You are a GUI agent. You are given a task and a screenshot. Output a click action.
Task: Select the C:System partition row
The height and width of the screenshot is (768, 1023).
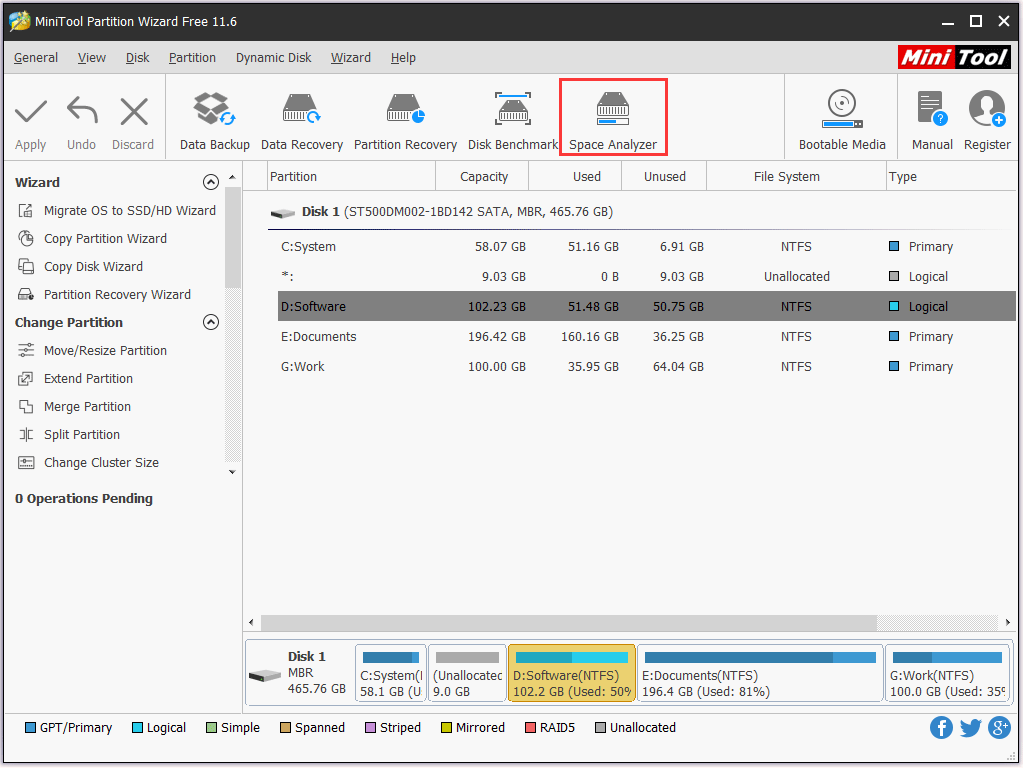tap(646, 247)
